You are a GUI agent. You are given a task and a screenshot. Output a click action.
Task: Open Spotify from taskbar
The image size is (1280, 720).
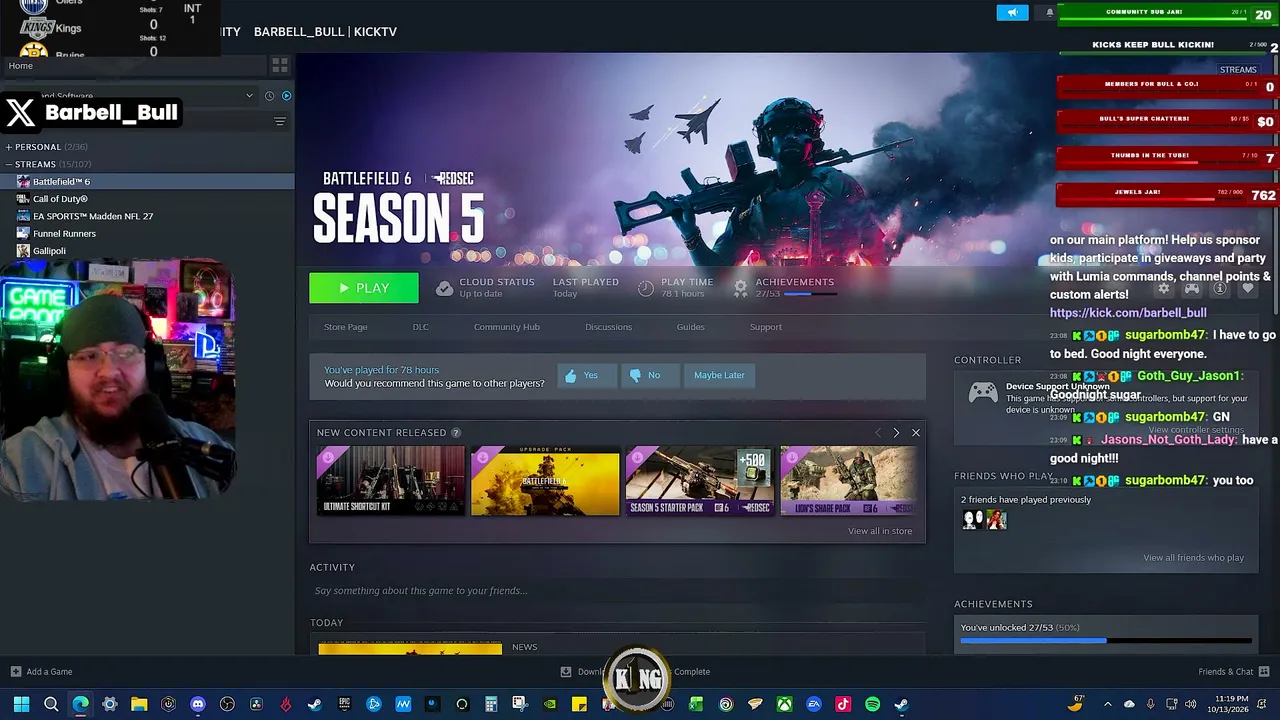(872, 704)
